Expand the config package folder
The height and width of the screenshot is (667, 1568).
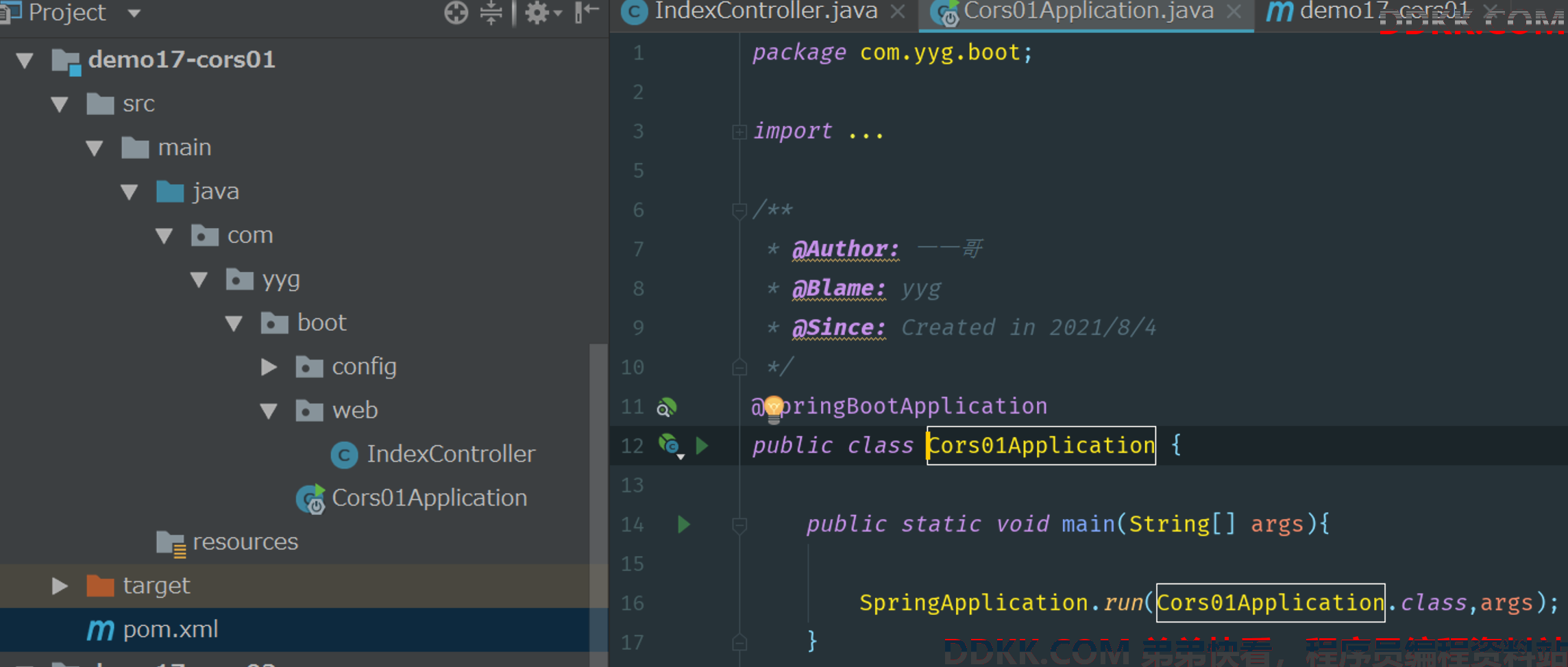[269, 367]
